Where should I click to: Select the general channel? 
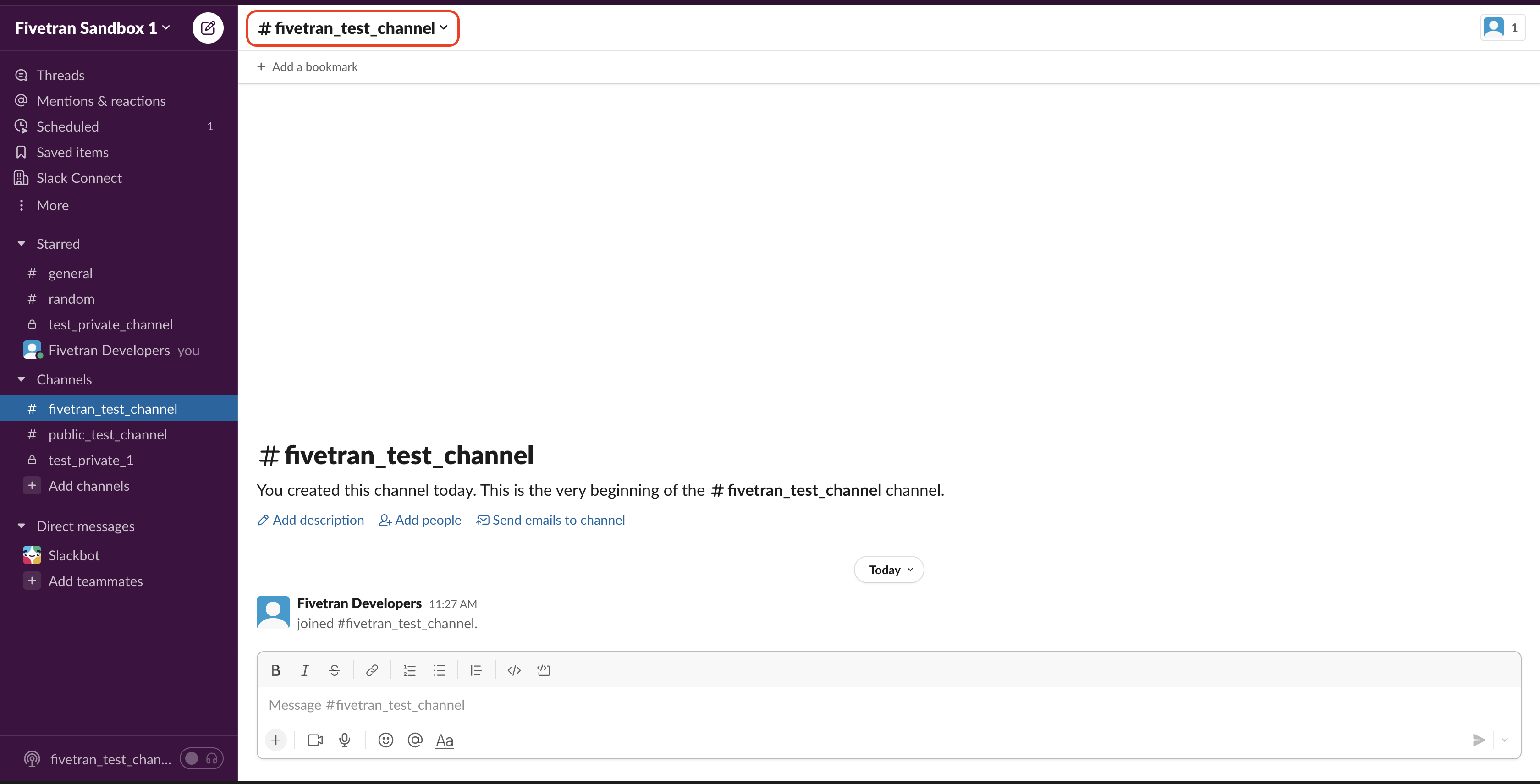(119, 273)
